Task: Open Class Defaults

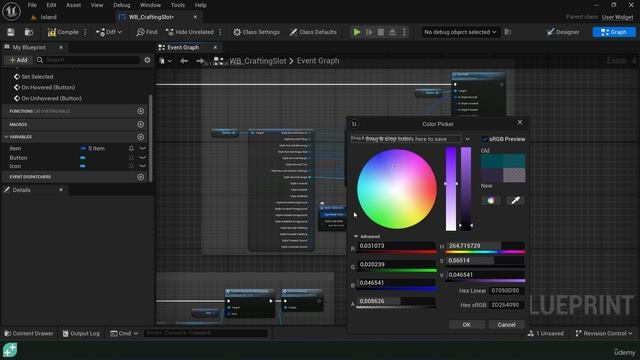Action: coord(313,32)
